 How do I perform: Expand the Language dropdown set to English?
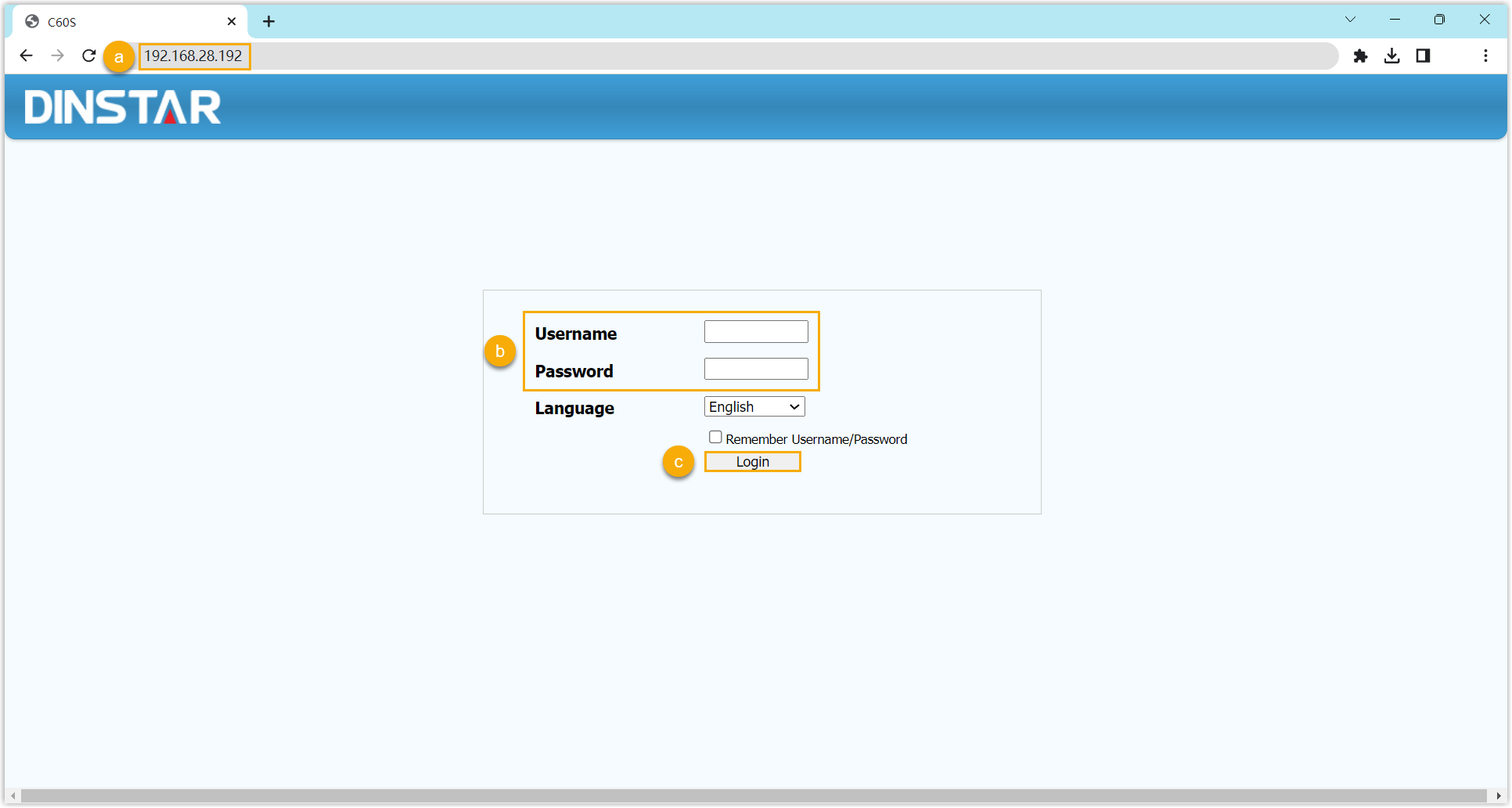[754, 407]
